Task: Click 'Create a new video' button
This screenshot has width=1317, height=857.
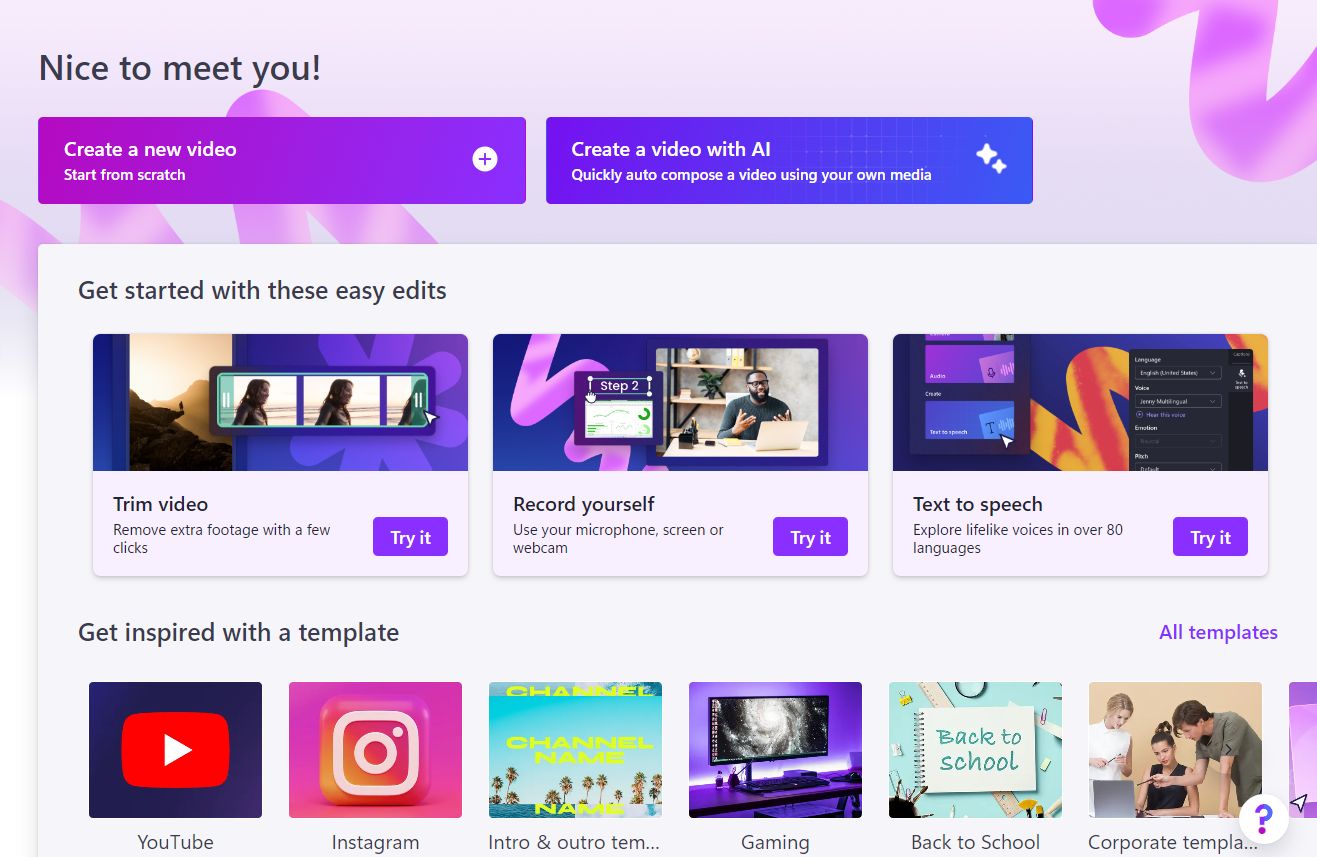Action: (282, 160)
